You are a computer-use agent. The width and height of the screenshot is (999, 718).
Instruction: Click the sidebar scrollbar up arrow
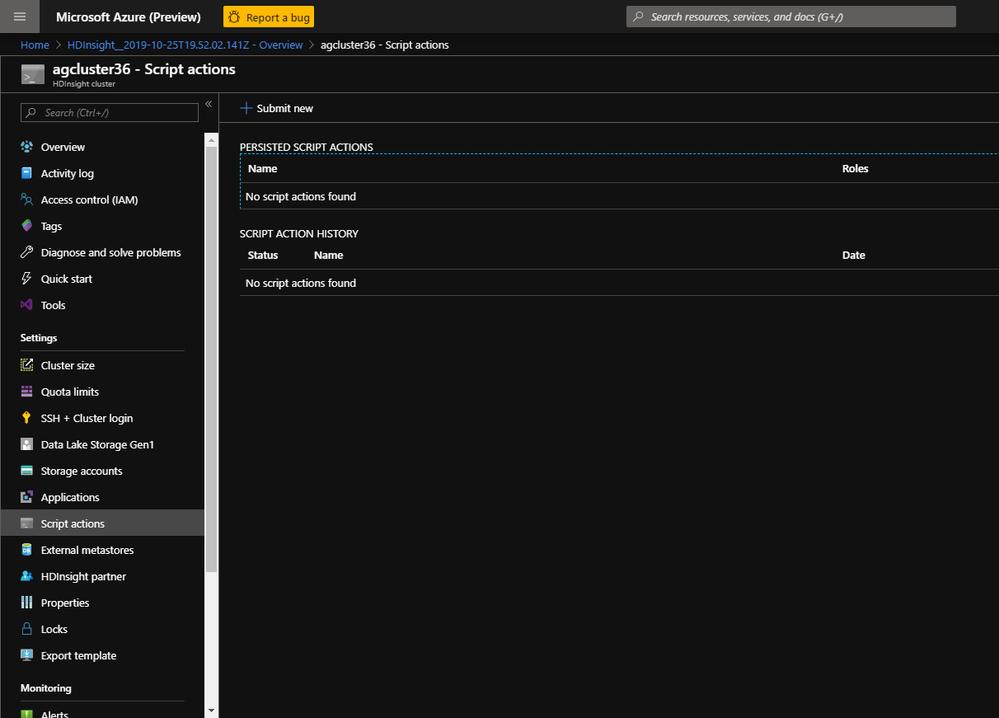point(212,140)
